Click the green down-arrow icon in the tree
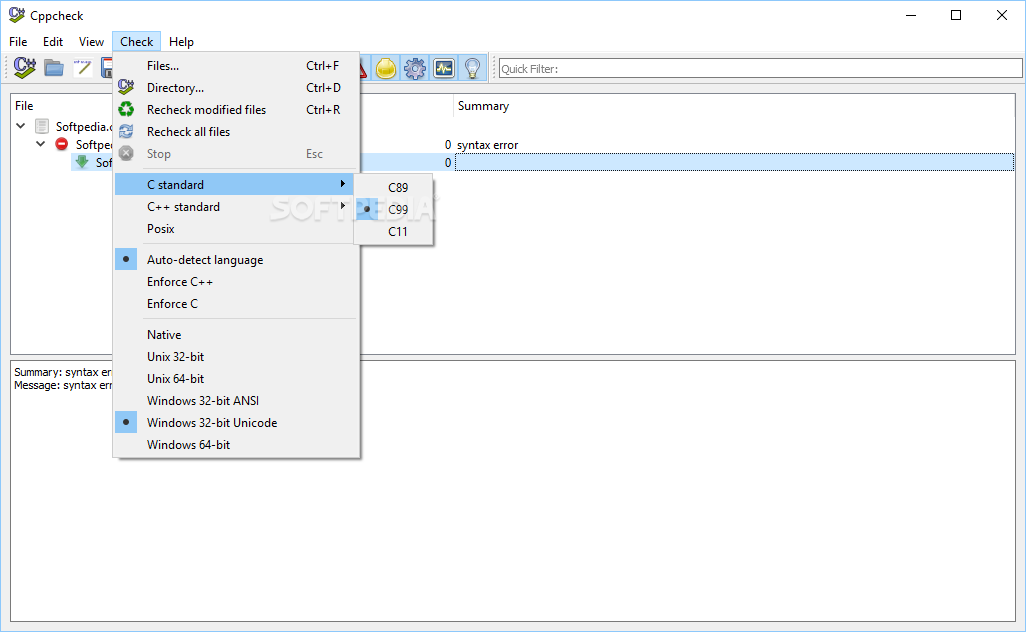Viewport: 1026px width, 632px height. pos(82,162)
